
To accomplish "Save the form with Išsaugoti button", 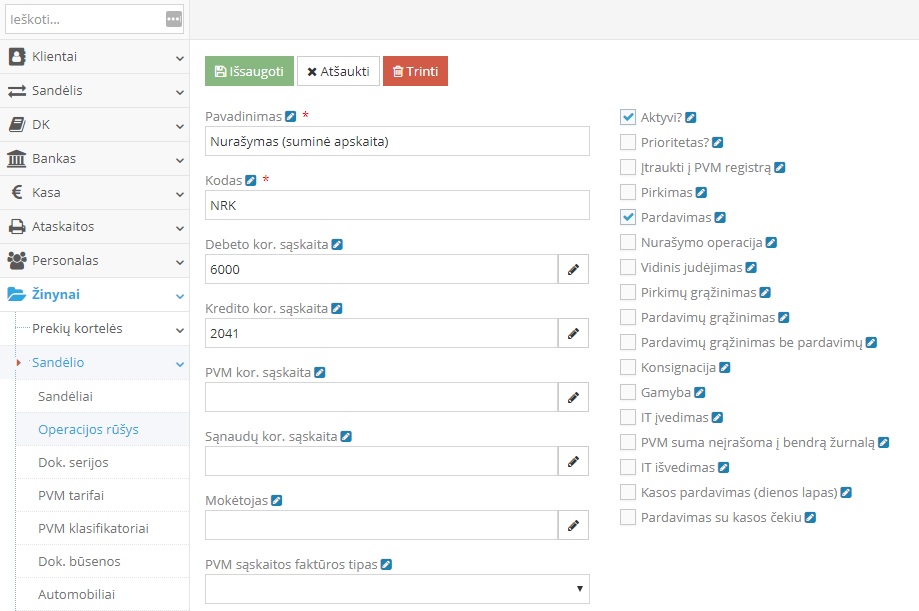I will pos(249,71).
